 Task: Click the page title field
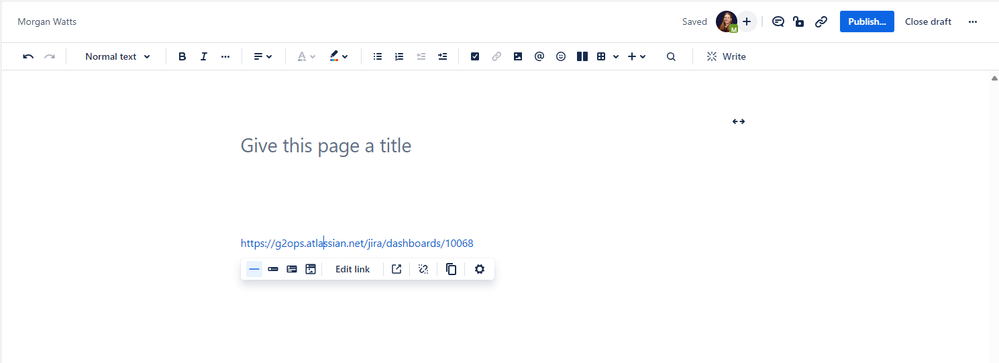coord(326,146)
